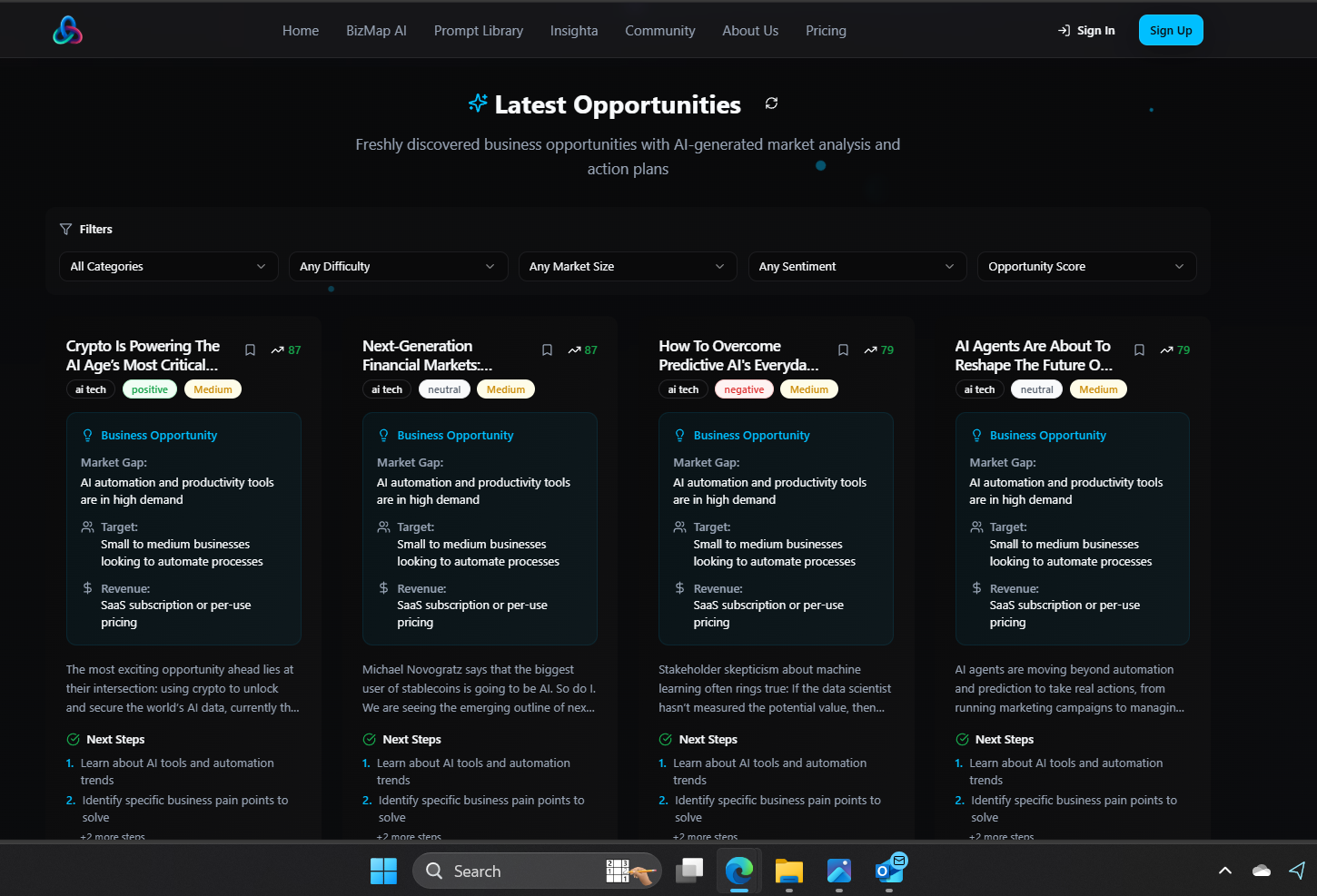Click the sparkle icon before Latest Opportunities heading
The image size is (1317, 896).
coord(477,103)
